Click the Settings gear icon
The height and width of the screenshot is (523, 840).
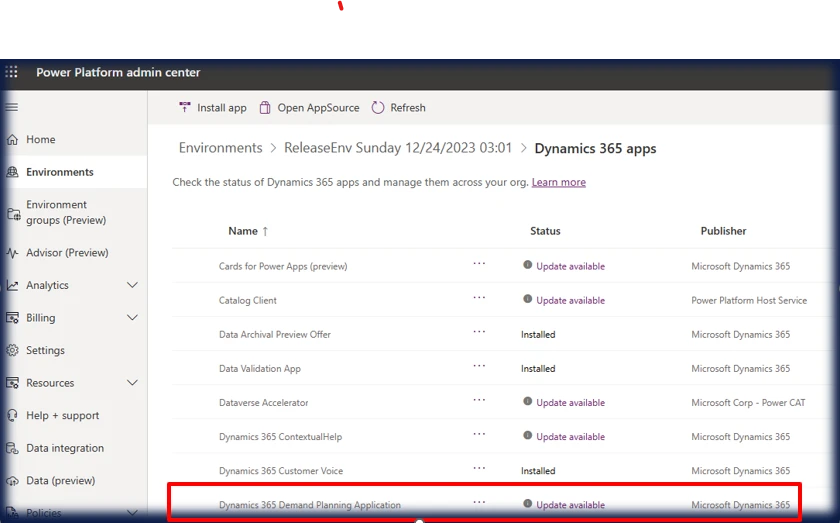coord(12,350)
